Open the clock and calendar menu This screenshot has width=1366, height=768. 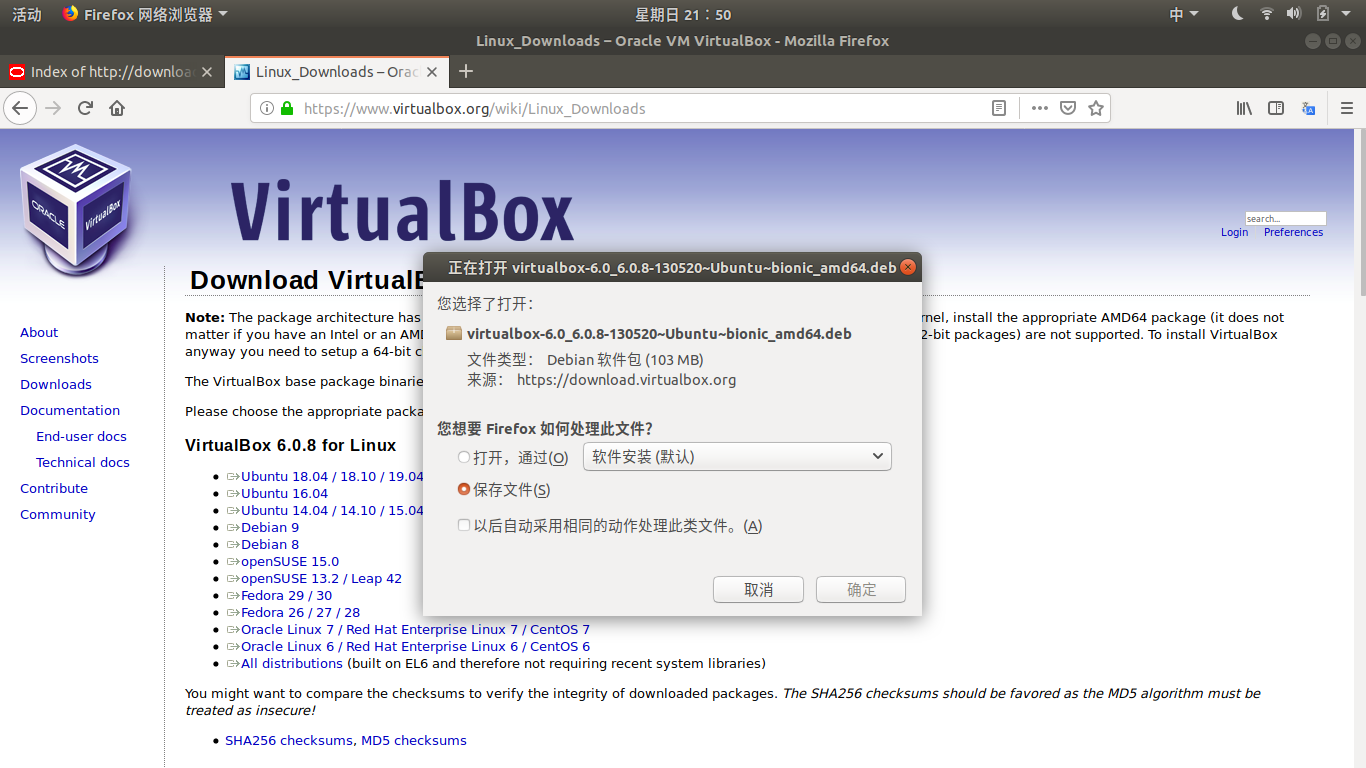coord(683,14)
